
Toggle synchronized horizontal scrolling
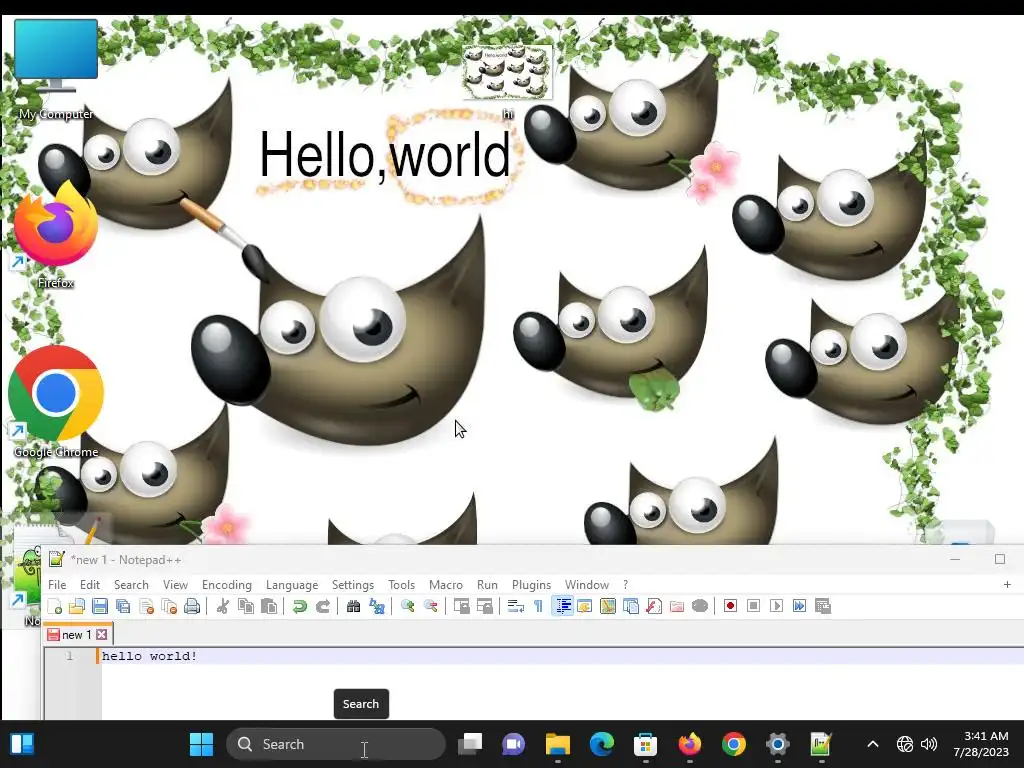(485, 607)
